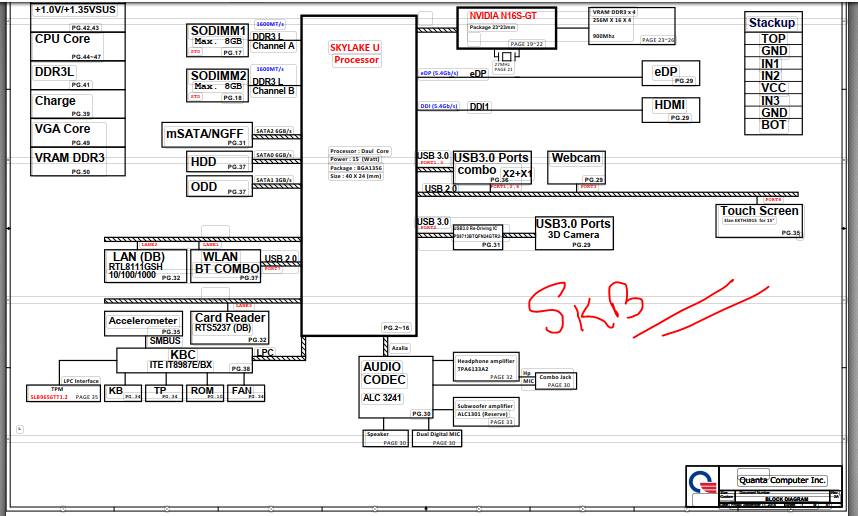Select the DDR3L power block
The width and height of the screenshot is (858, 516).
tap(78, 75)
